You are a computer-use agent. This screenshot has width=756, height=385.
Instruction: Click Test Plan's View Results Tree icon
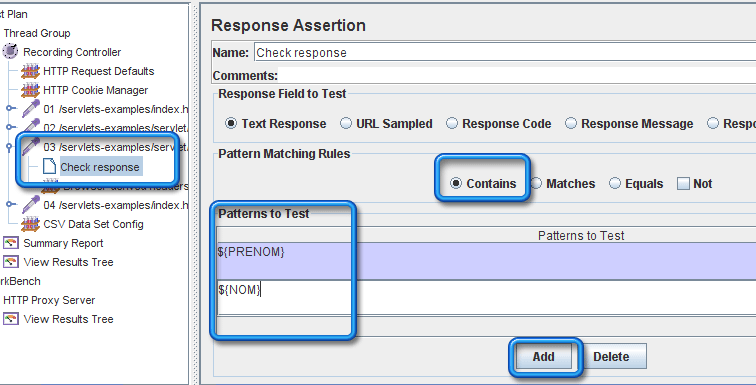(11, 262)
